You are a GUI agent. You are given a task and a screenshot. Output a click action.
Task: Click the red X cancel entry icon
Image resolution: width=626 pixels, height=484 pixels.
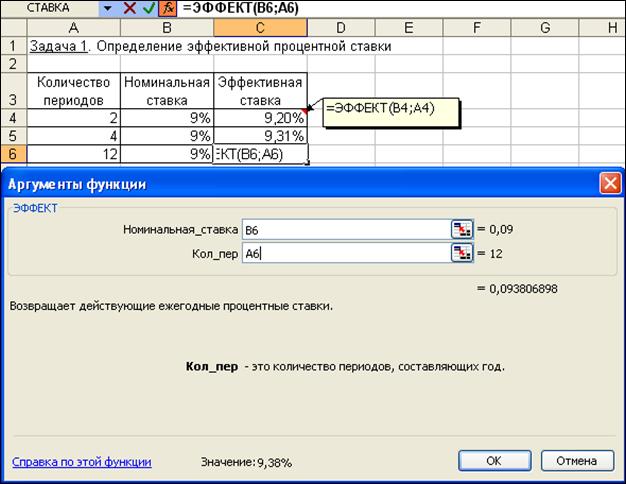click(x=129, y=8)
